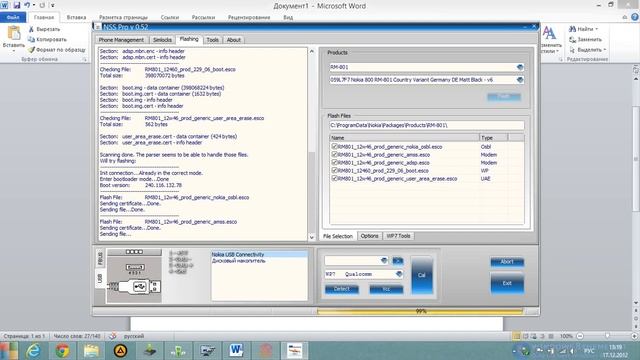640x360 pixels.
Task: Click the 99% flashing progress bar
Action: [420, 311]
